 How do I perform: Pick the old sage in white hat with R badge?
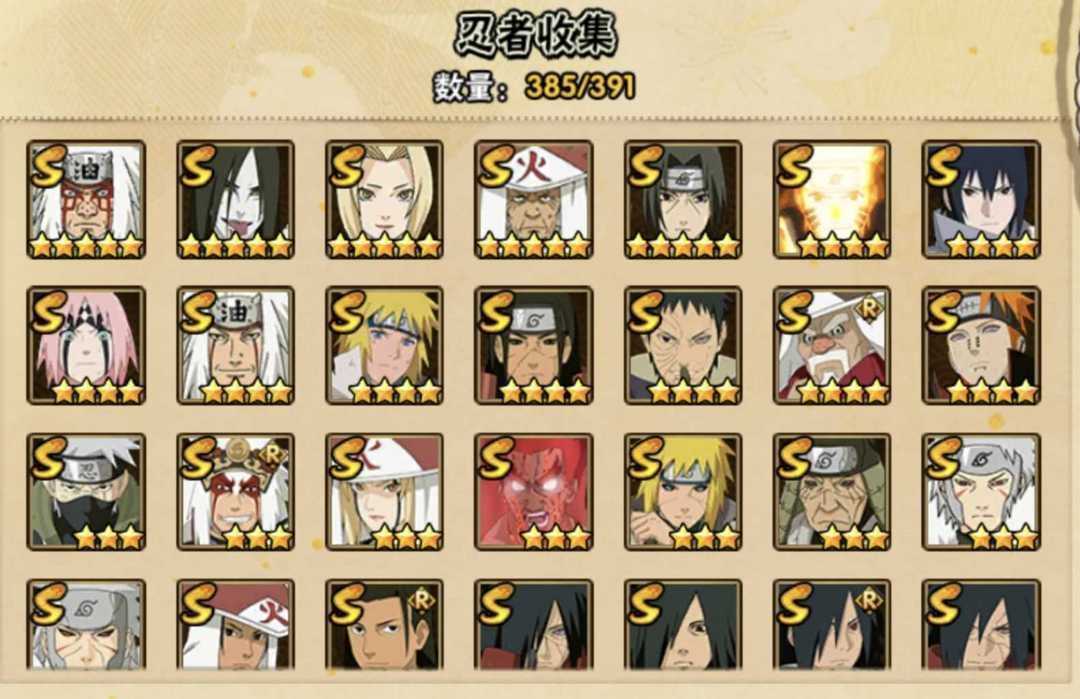[x=832, y=346]
